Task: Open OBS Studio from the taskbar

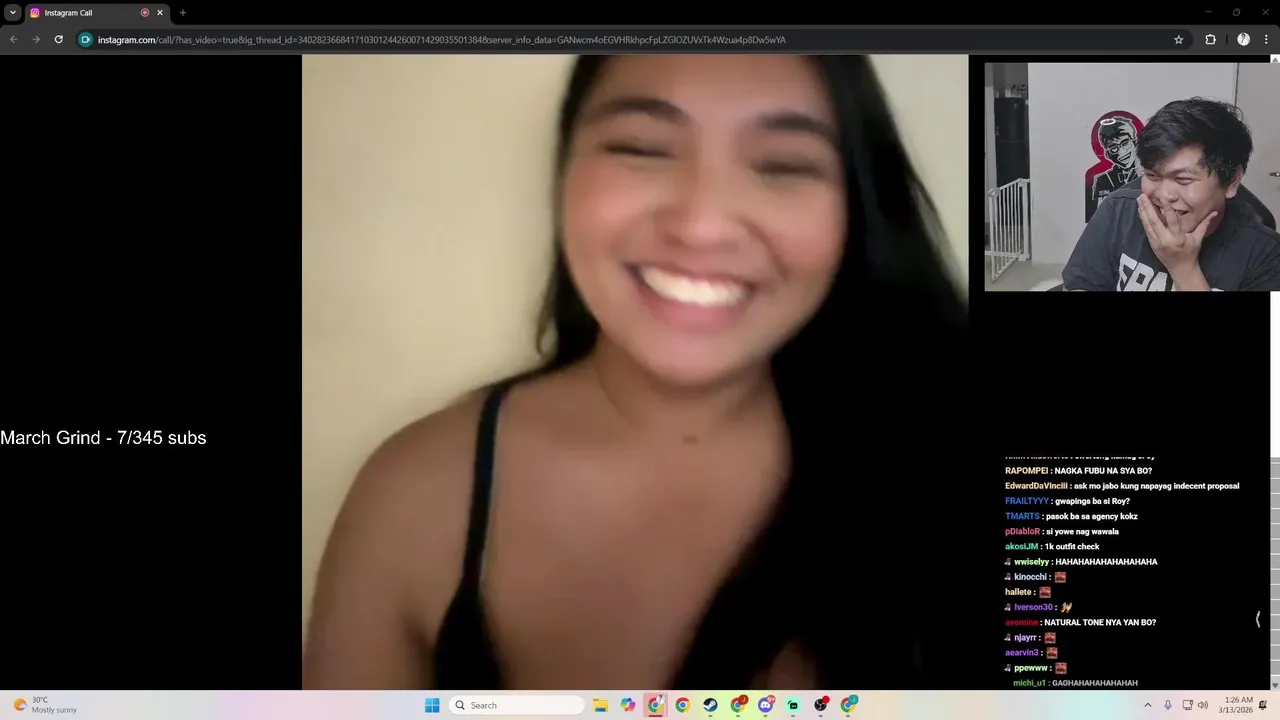Action: (x=821, y=705)
